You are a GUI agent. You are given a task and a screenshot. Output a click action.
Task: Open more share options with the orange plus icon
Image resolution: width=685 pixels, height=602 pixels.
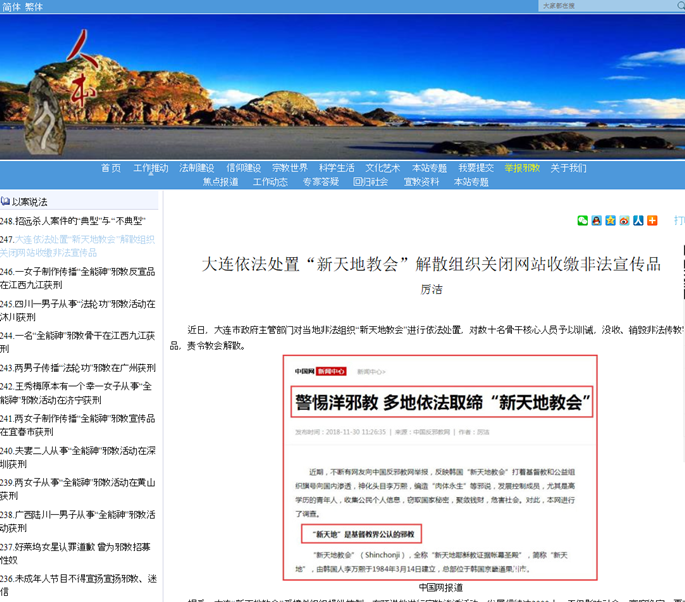point(652,221)
